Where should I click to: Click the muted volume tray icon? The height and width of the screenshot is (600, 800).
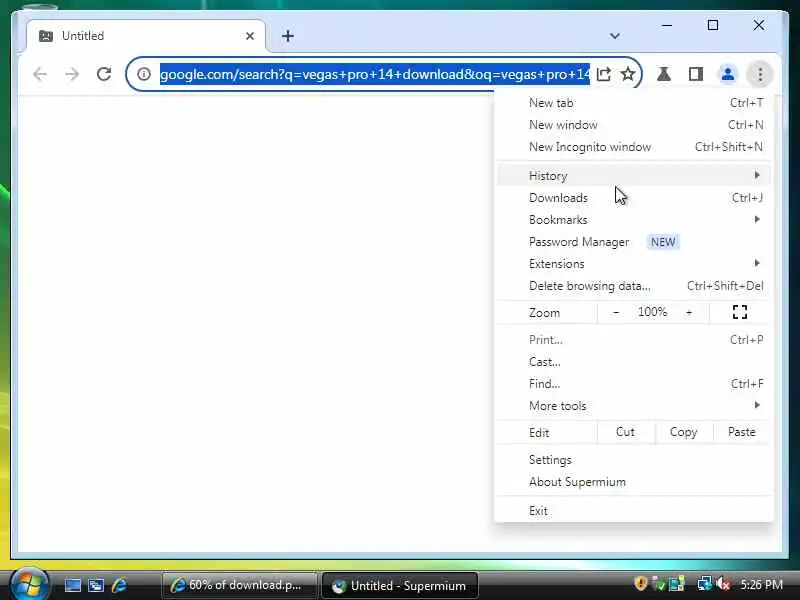click(x=723, y=584)
